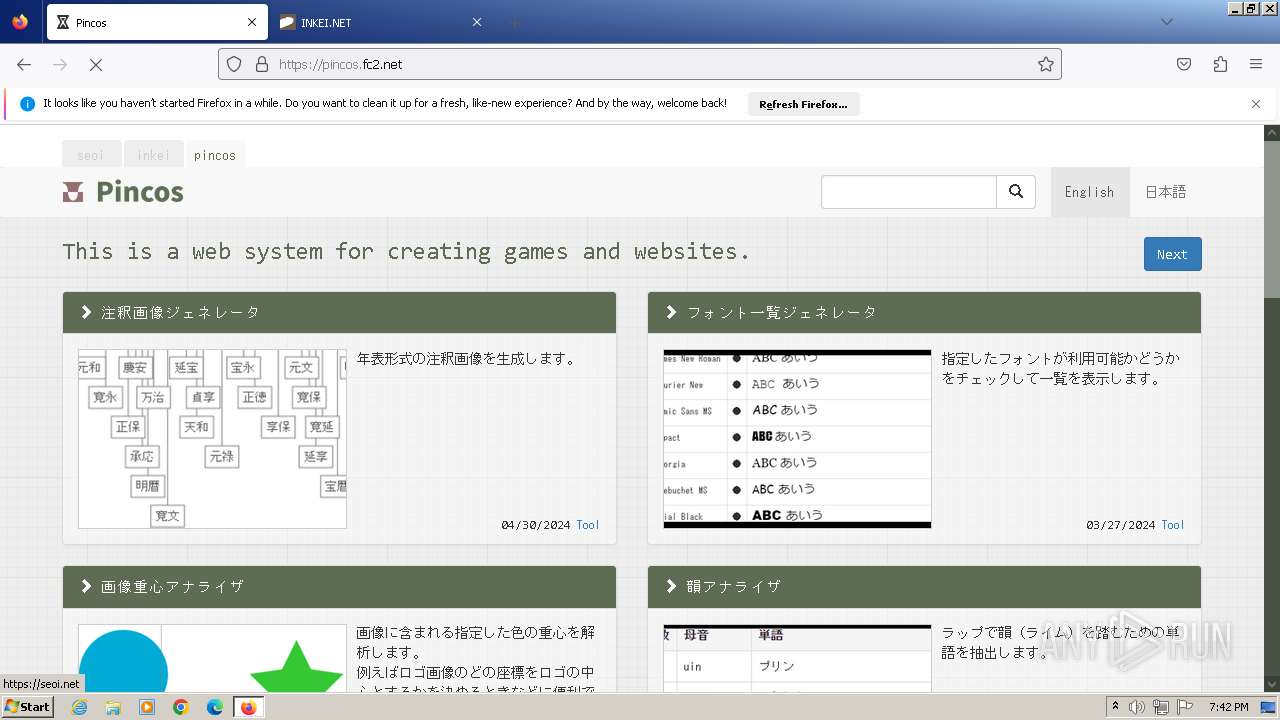1280x720 pixels.
Task: Click chevron beside 画像重心アナライザ
Action: (86, 587)
